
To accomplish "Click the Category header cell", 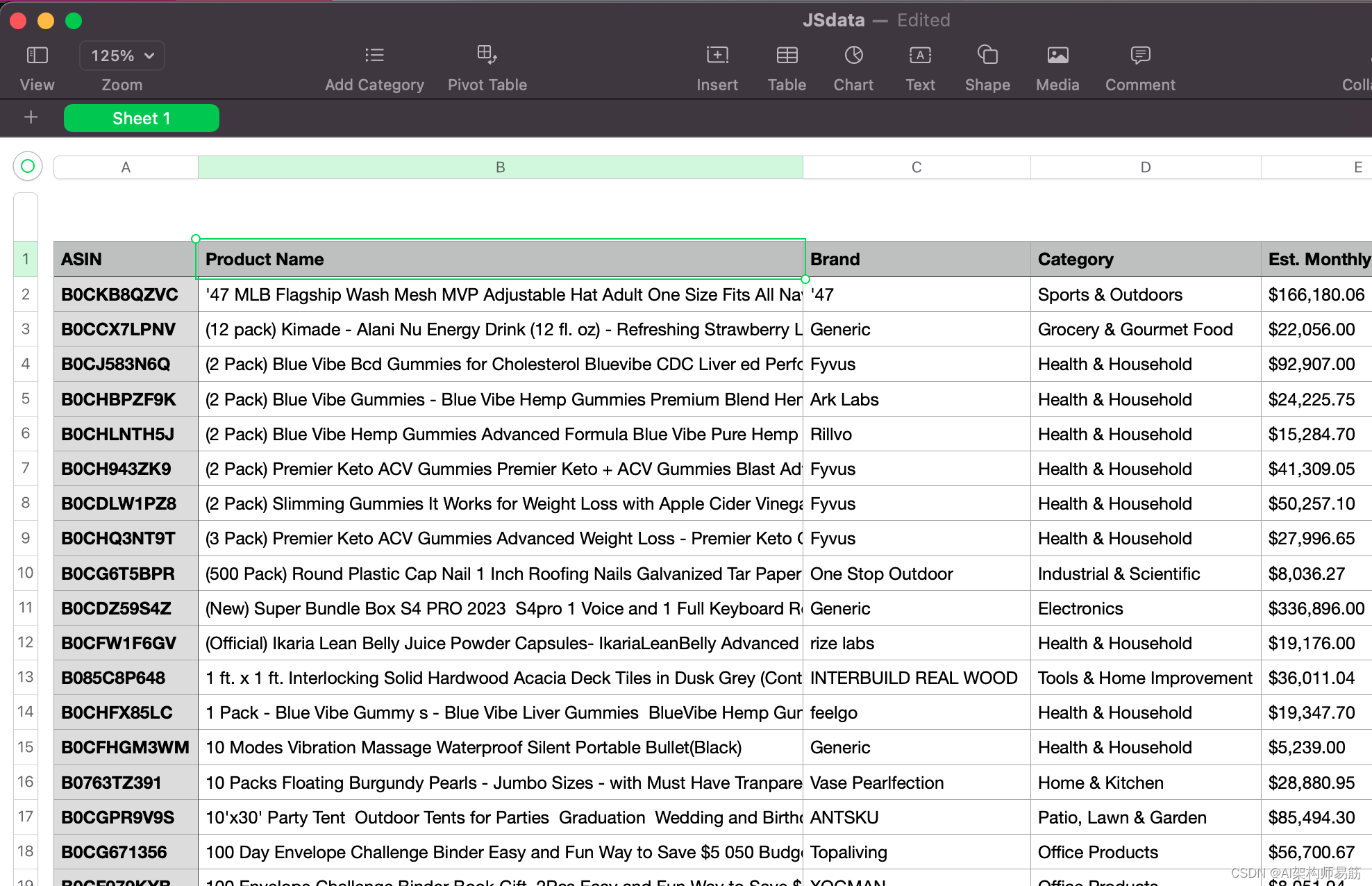I will tap(1146, 259).
